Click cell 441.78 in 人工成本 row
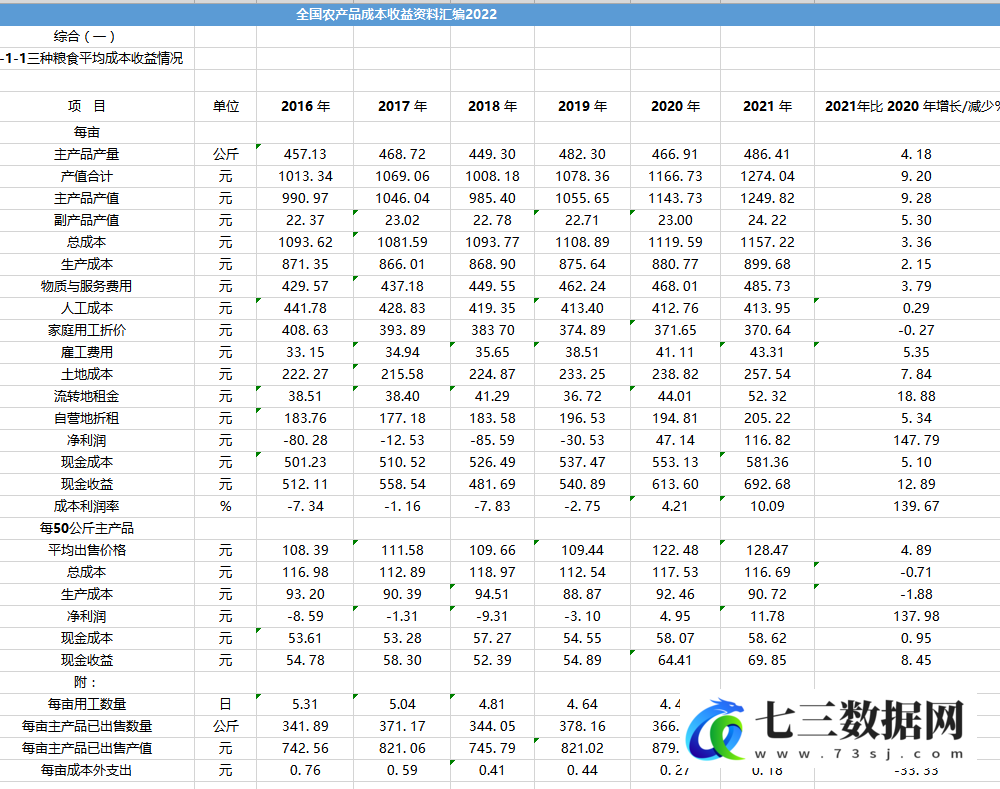 coord(305,308)
